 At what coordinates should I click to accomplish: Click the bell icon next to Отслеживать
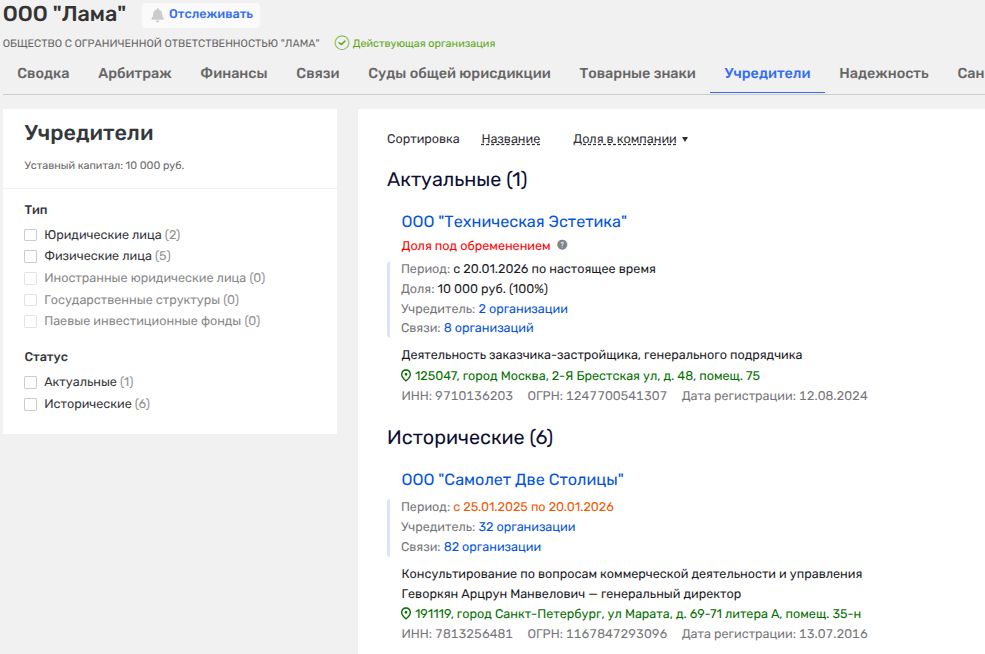pyautogui.click(x=157, y=15)
